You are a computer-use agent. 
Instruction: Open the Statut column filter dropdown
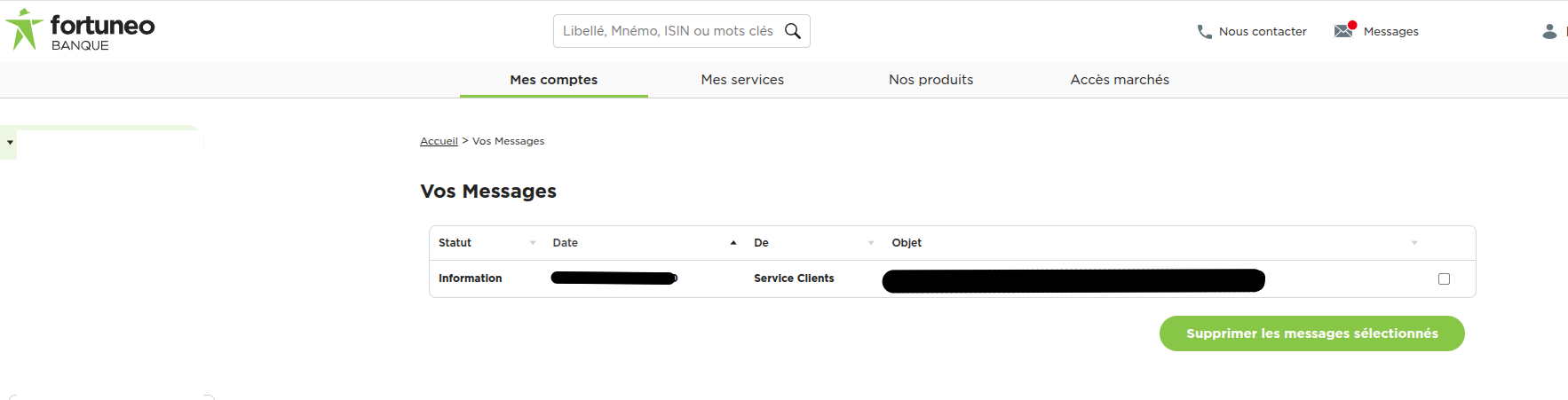[533, 243]
